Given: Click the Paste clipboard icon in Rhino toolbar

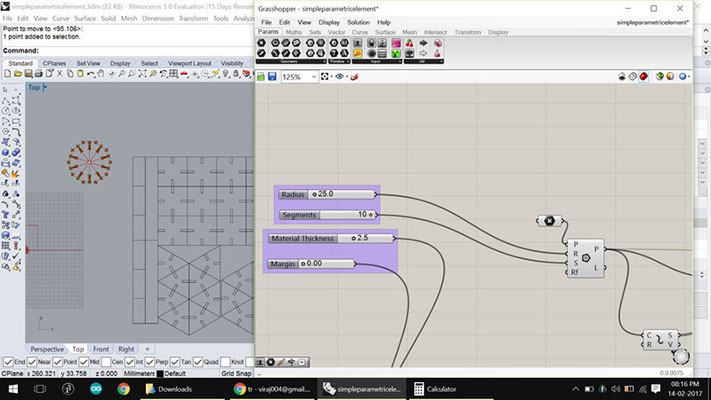Looking at the screenshot, I should [x=80, y=73].
